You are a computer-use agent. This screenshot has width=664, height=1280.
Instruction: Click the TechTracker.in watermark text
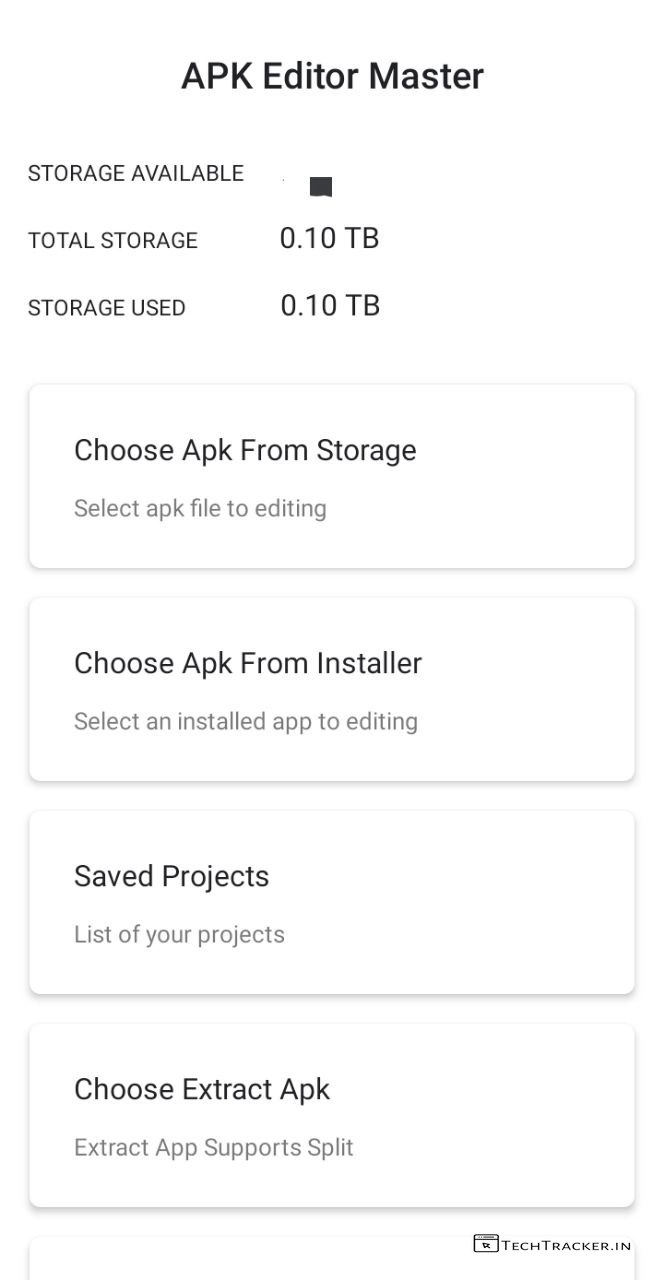[x=566, y=1245]
